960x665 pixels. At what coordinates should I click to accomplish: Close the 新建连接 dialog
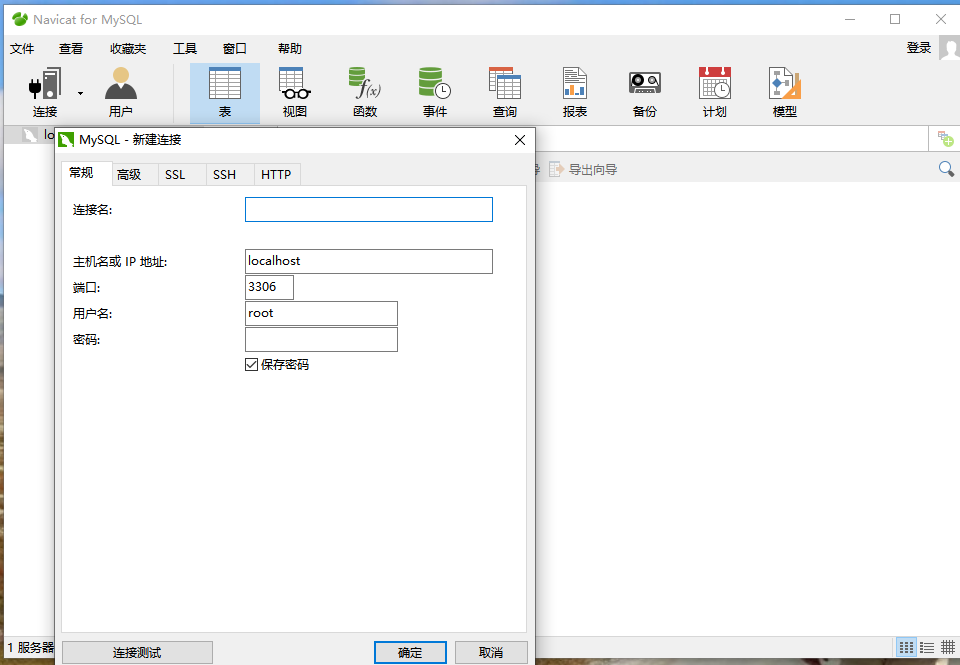(520, 140)
